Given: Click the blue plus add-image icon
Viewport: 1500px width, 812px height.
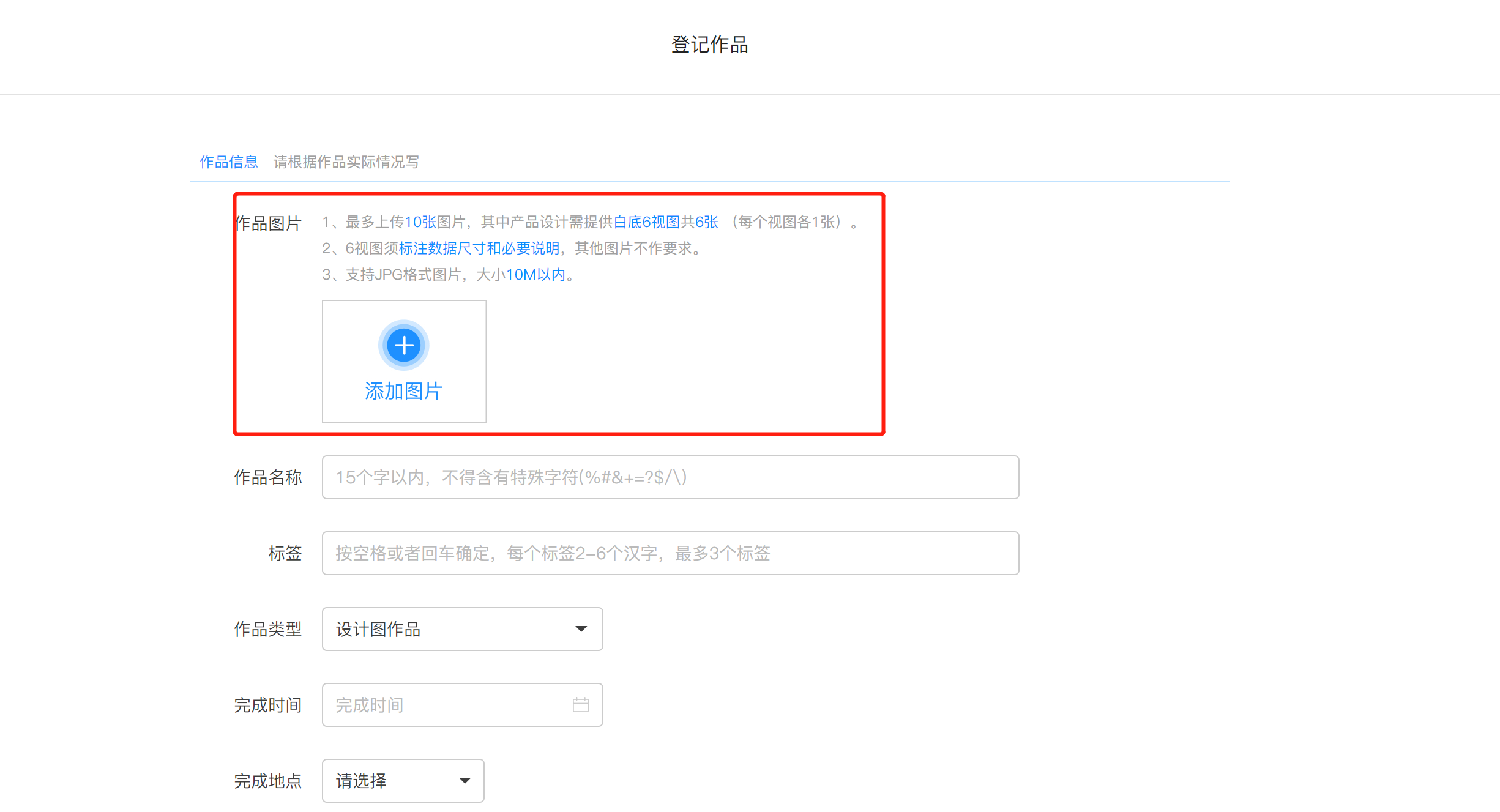Looking at the screenshot, I should click(404, 346).
